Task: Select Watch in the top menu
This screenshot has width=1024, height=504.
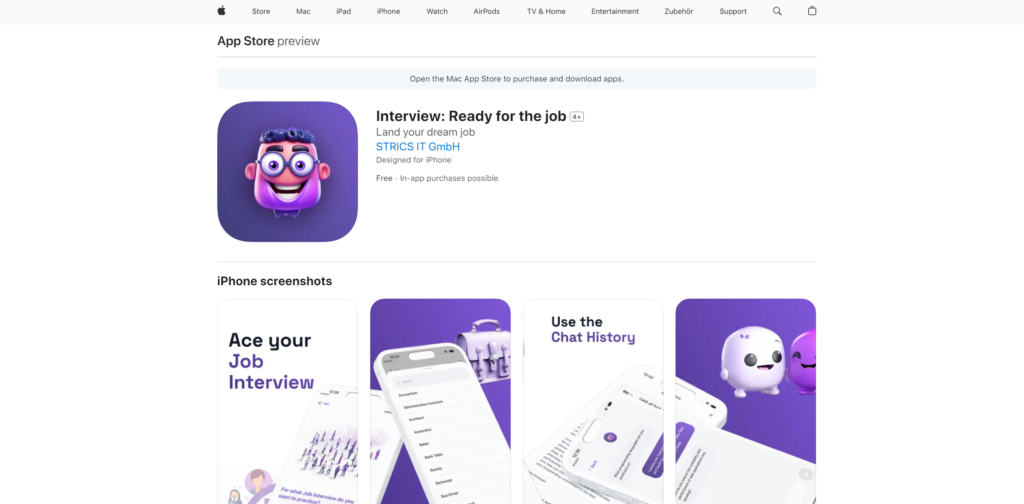Action: [x=437, y=11]
